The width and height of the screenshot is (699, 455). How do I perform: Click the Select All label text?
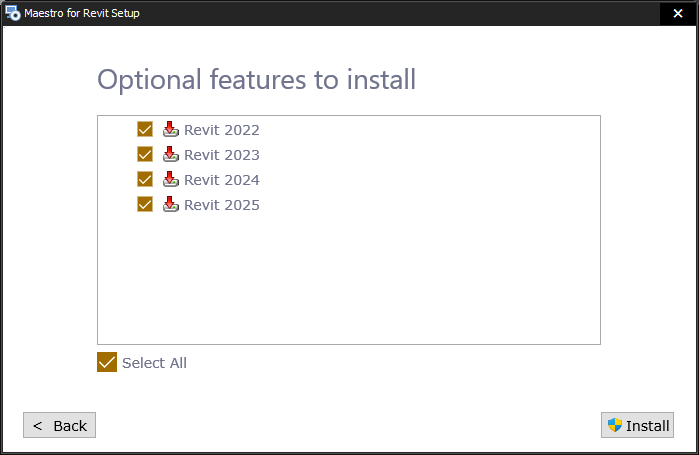154,363
